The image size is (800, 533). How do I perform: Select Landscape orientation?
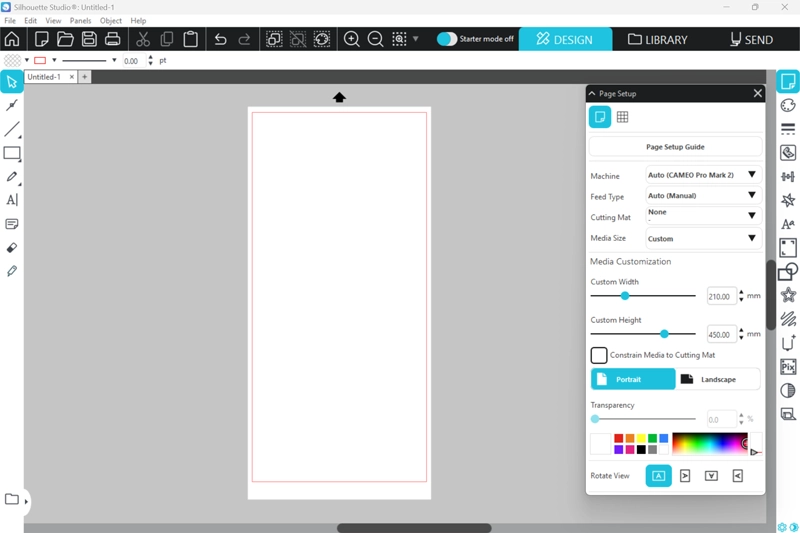(718, 379)
